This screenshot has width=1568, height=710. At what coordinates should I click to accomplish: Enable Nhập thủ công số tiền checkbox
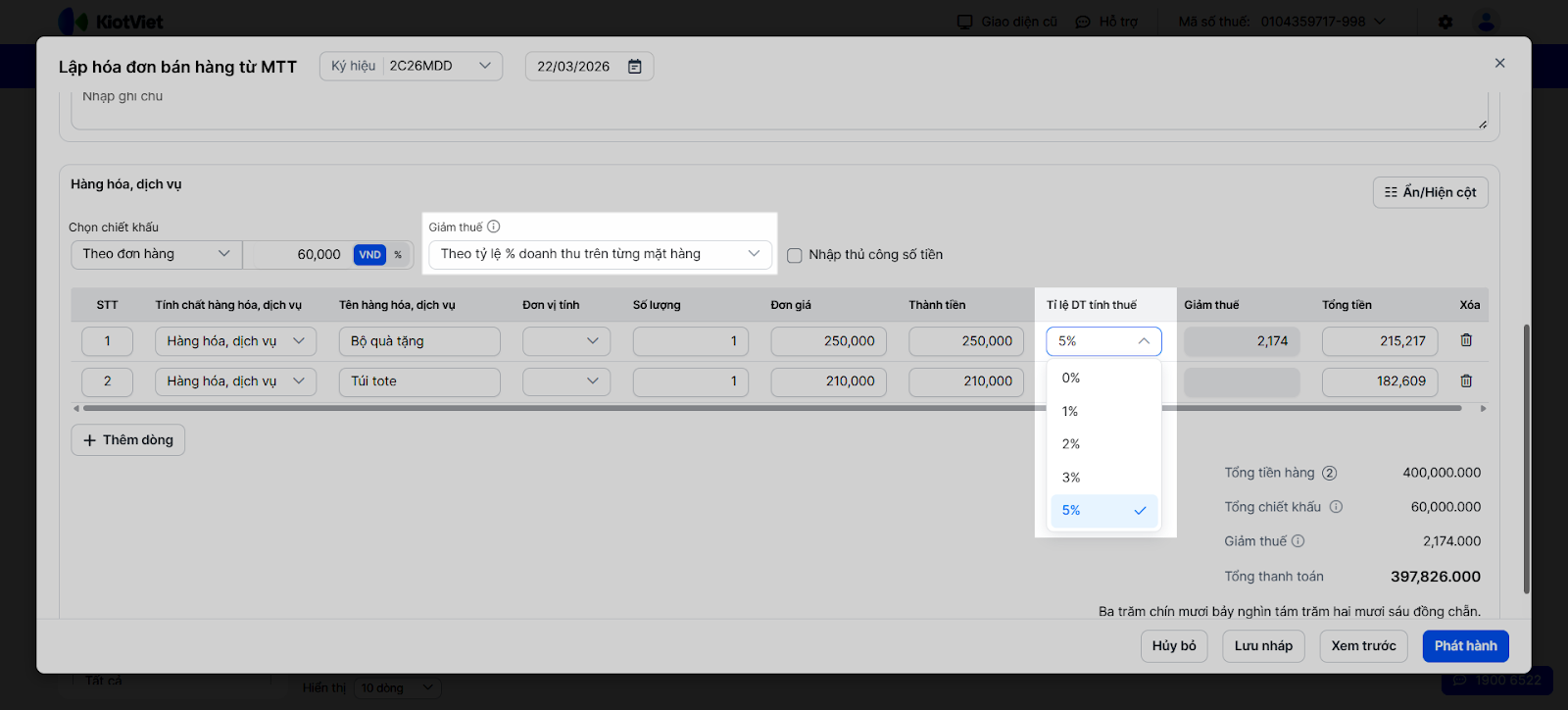[x=795, y=255]
